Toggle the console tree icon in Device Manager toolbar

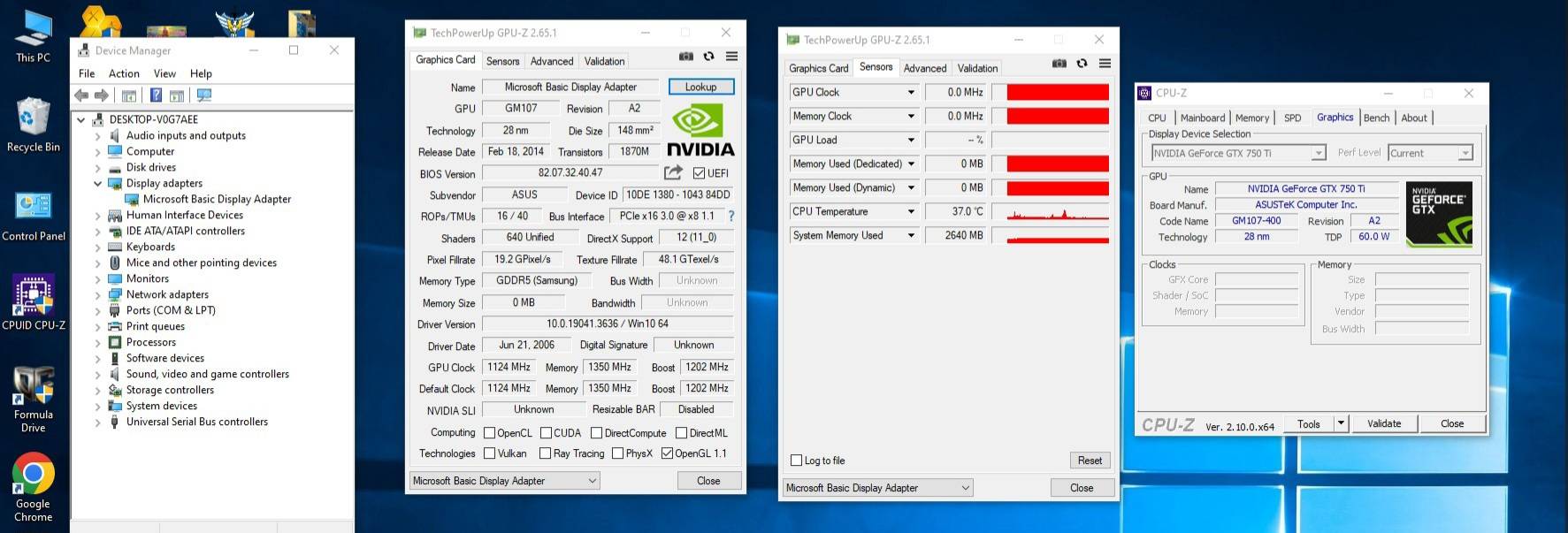[129, 95]
